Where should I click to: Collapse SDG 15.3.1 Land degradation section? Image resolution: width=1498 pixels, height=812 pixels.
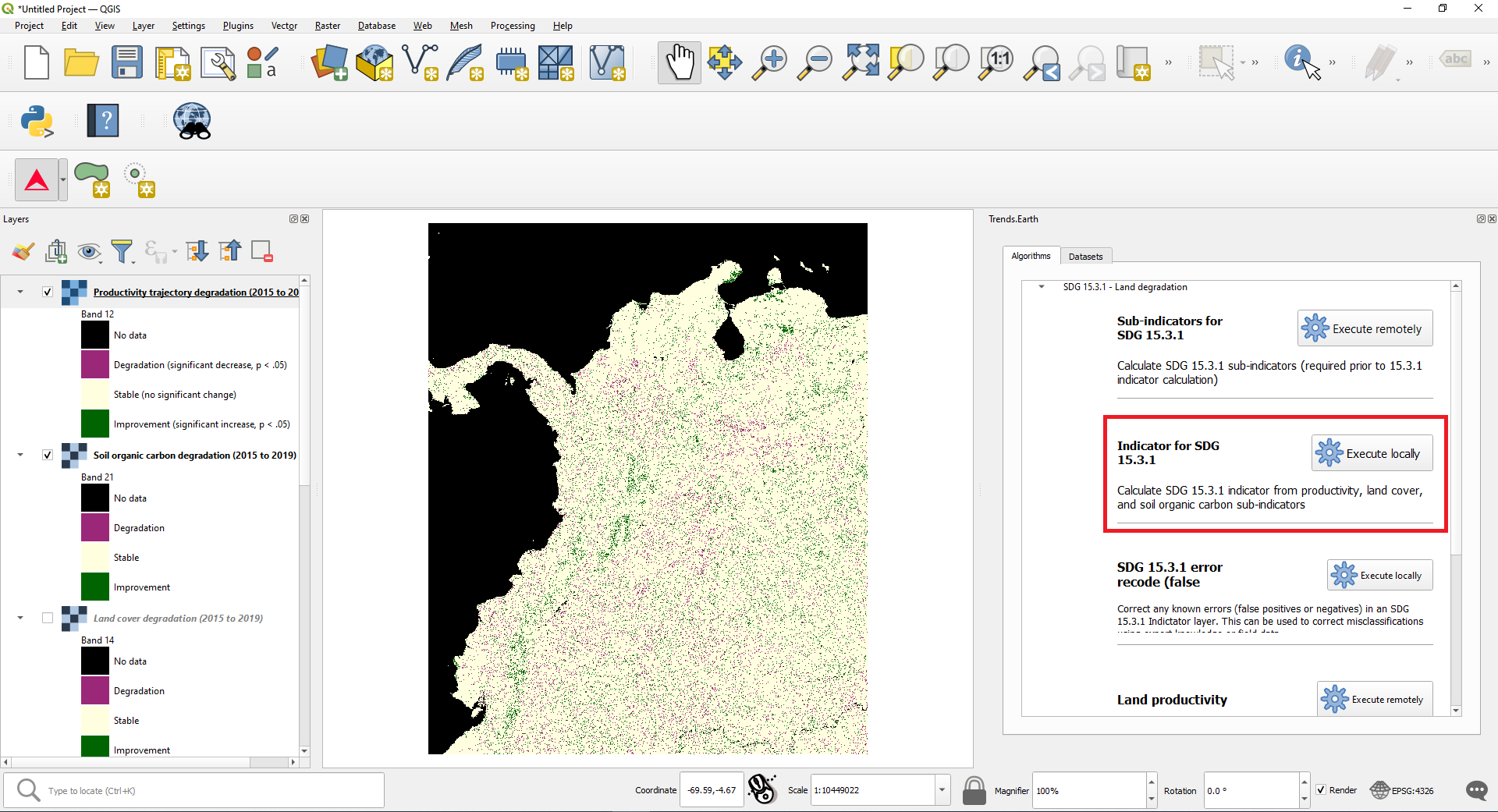click(x=1041, y=287)
